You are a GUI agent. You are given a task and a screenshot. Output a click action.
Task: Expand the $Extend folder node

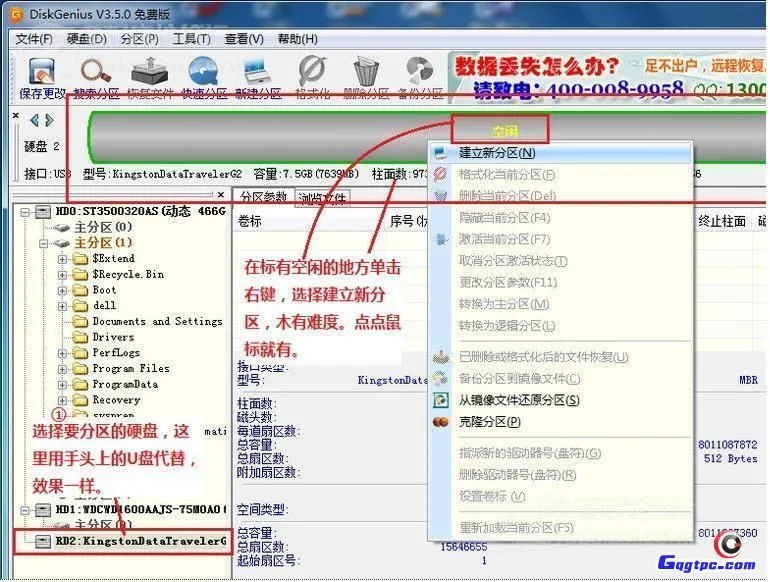62,259
